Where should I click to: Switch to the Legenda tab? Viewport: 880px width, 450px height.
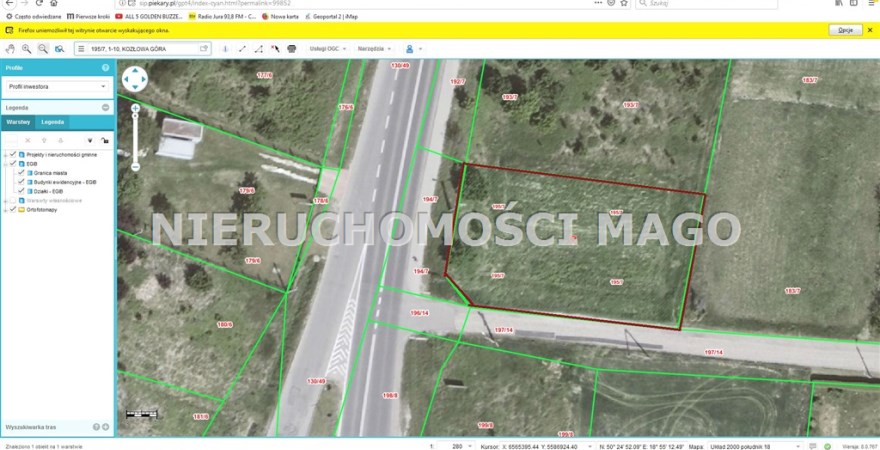[53, 121]
